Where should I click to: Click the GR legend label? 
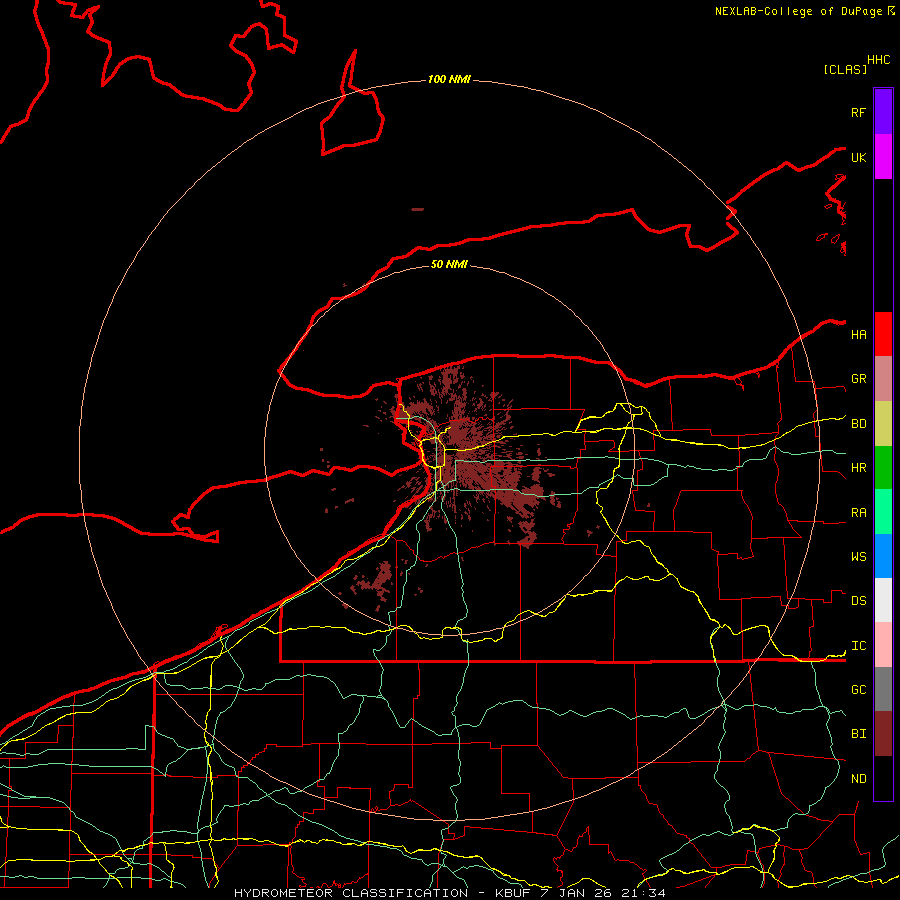click(858, 379)
